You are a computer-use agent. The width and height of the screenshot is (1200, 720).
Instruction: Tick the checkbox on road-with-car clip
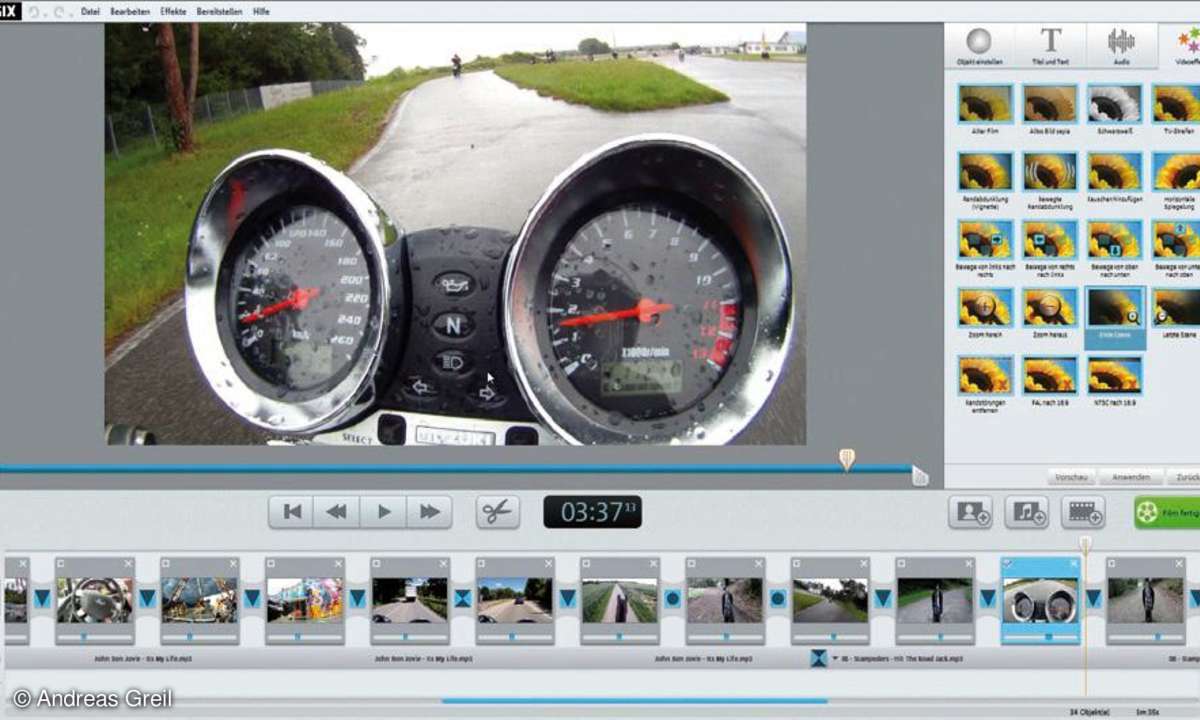coord(481,564)
